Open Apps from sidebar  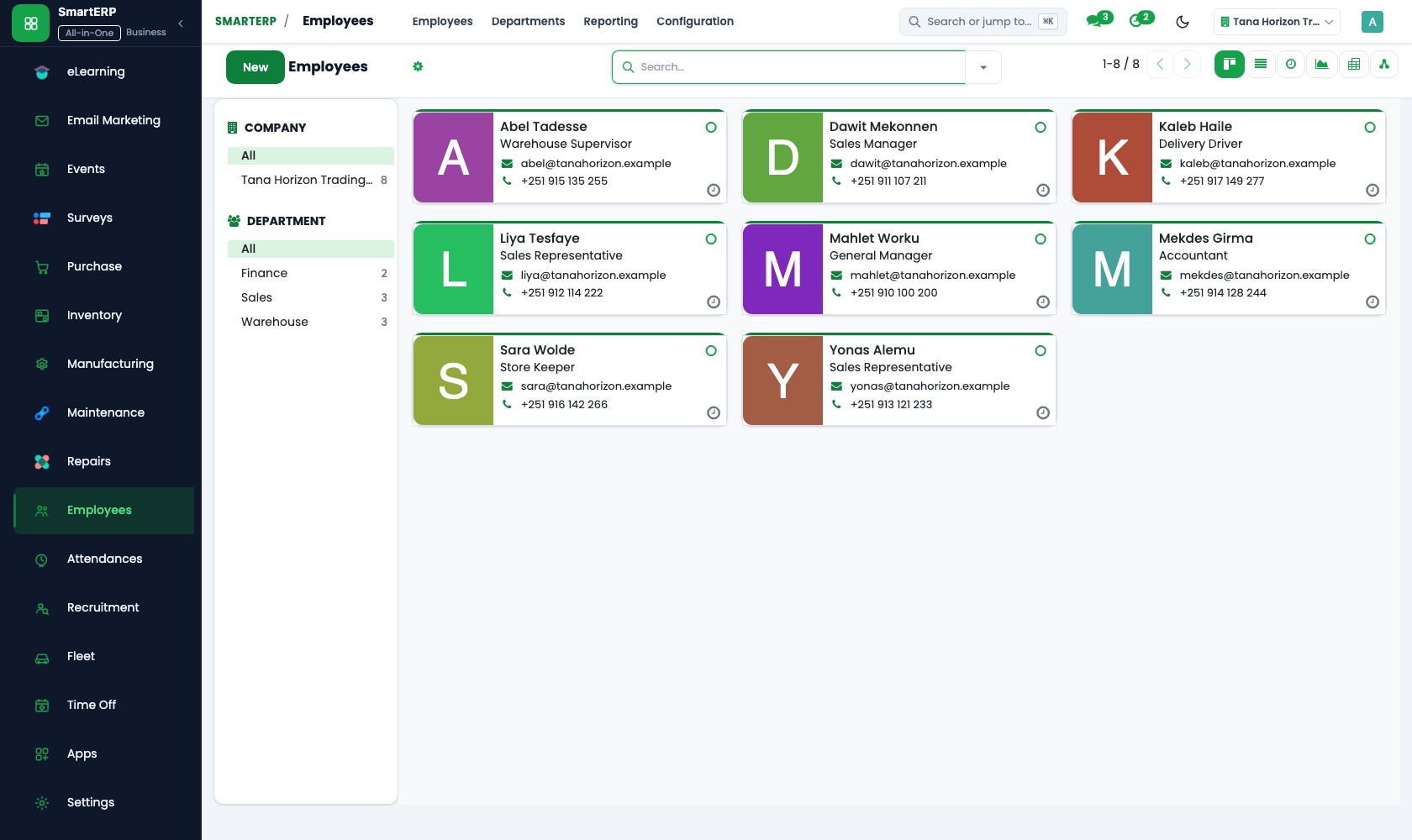coord(104,753)
